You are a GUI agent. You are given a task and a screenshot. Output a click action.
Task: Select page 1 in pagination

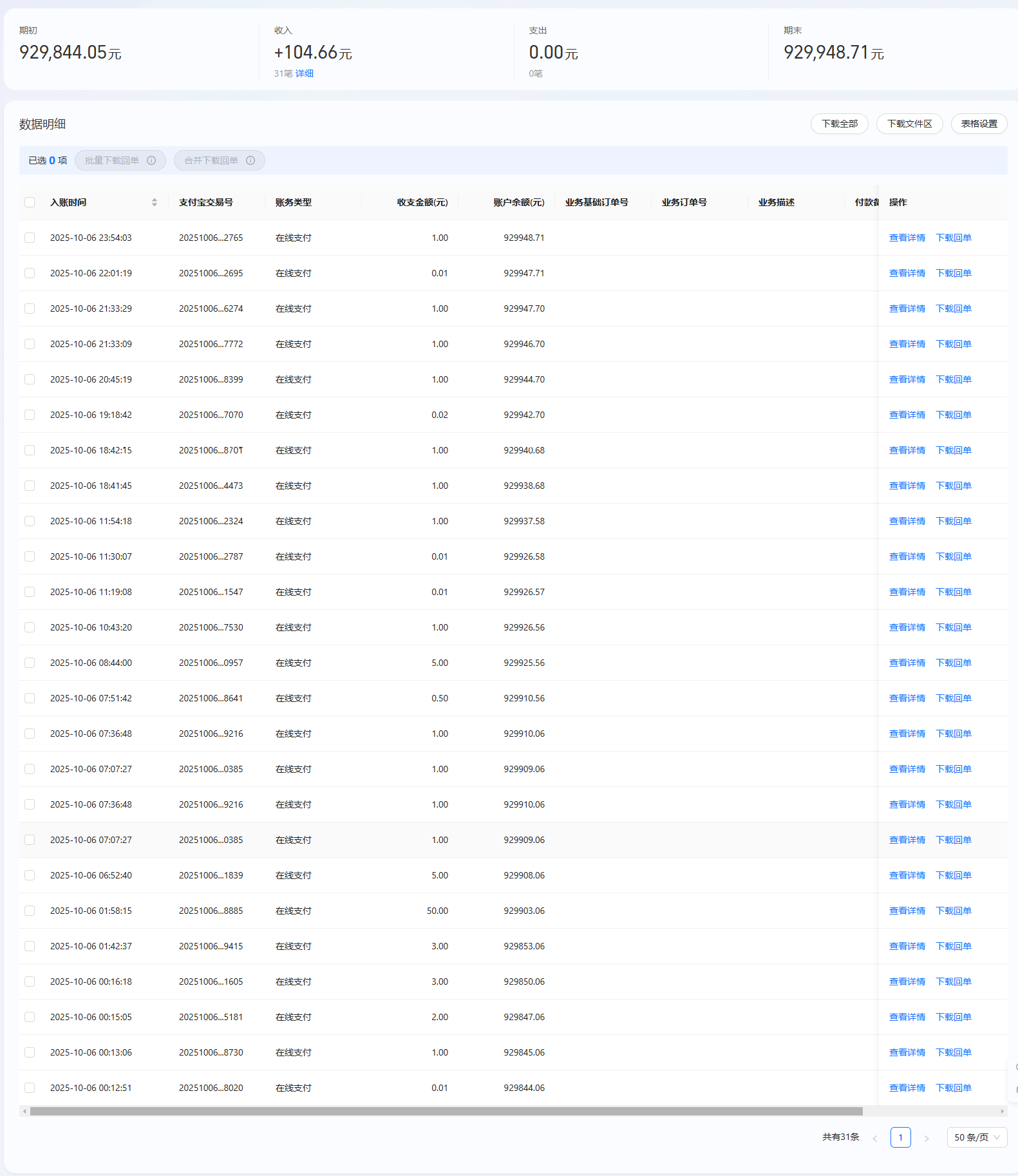tap(900, 1137)
